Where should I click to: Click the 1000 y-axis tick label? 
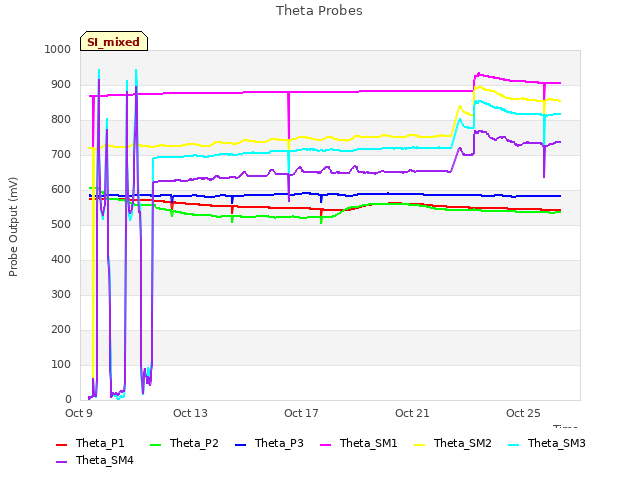(58, 49)
